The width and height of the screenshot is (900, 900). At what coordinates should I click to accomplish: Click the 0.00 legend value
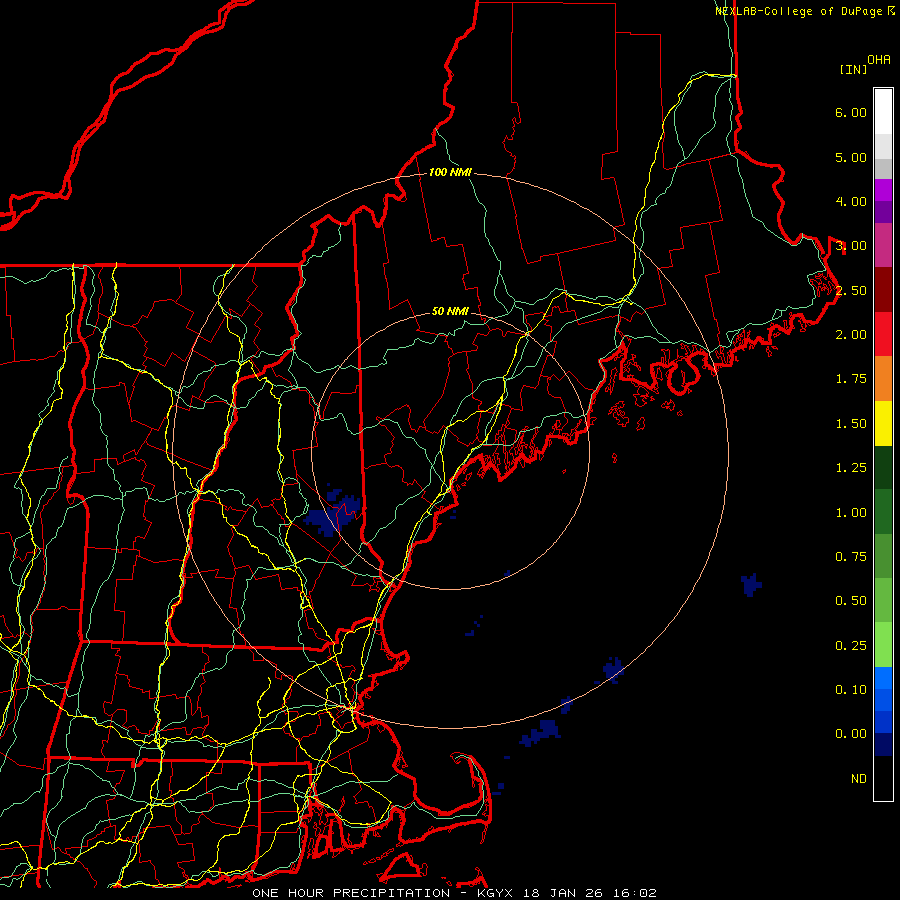coord(851,734)
